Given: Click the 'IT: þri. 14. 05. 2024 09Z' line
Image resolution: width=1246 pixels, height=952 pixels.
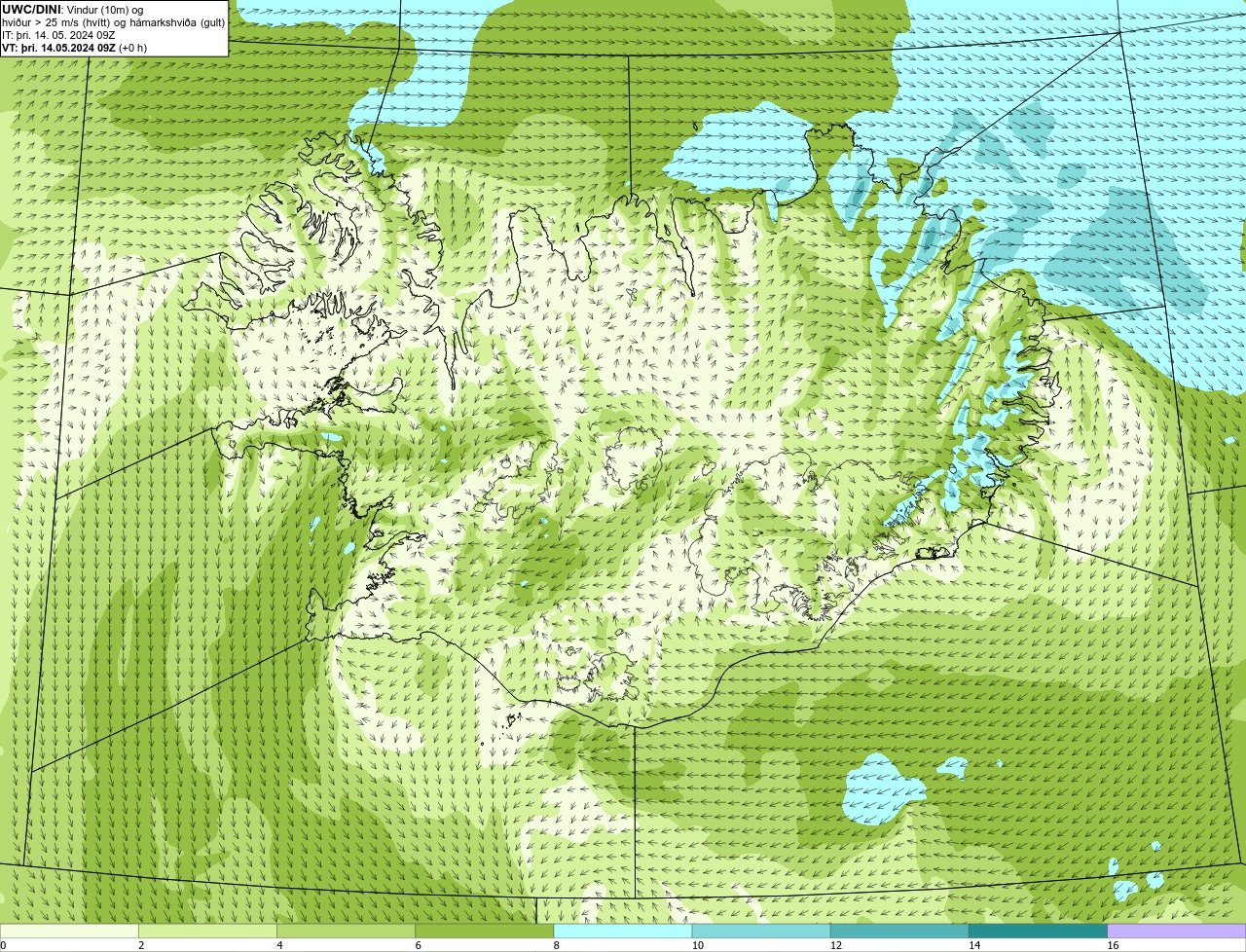Looking at the screenshot, I should point(58,35).
